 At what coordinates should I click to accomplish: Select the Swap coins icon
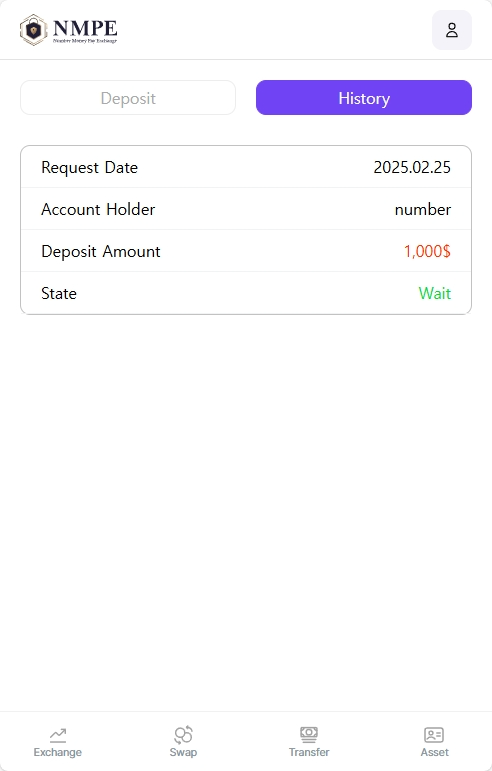coord(183,735)
